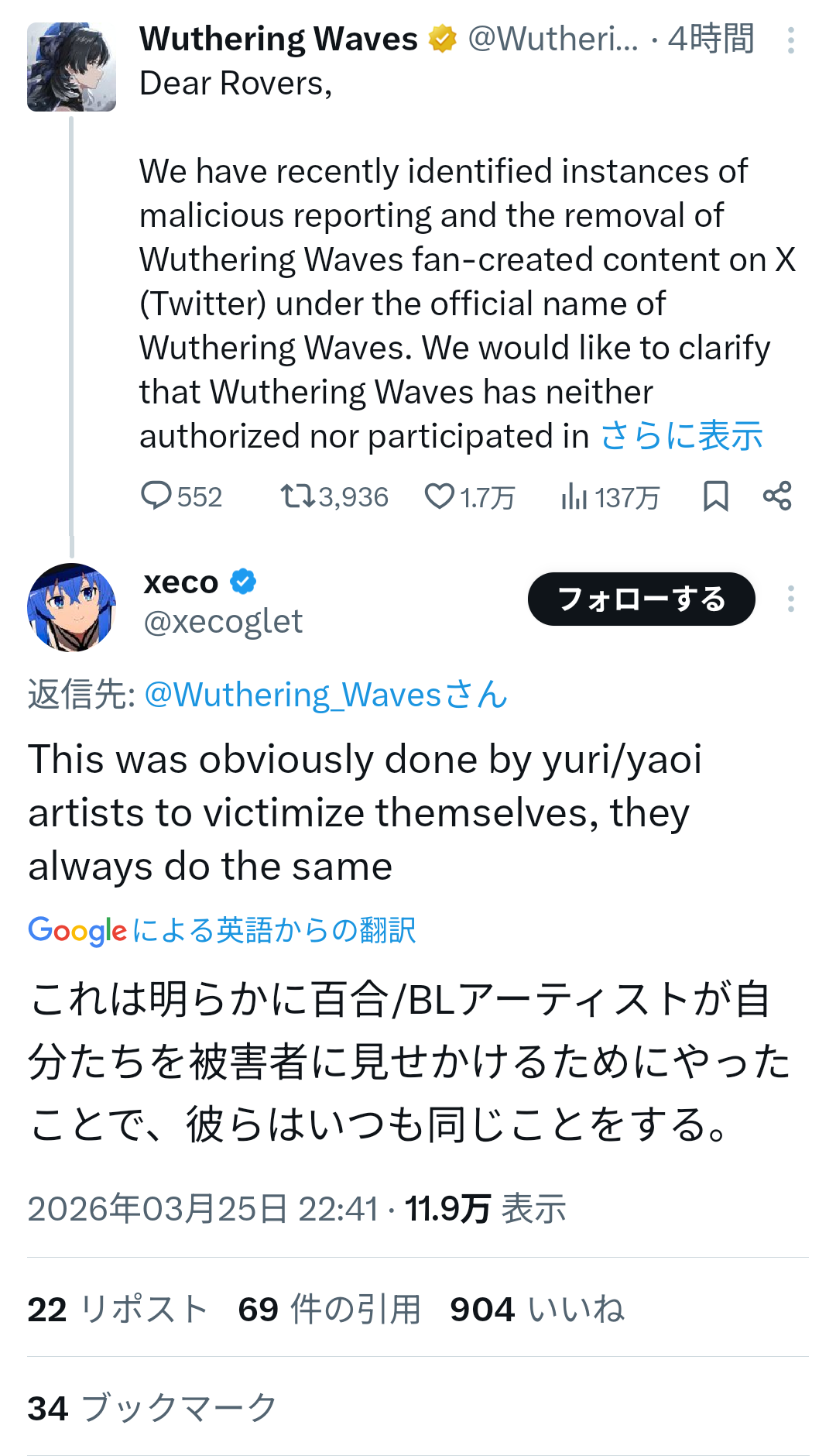This screenshot has width=836, height=1456.
Task: Open more options for Wuthering Waves tweet
Action: [790, 40]
